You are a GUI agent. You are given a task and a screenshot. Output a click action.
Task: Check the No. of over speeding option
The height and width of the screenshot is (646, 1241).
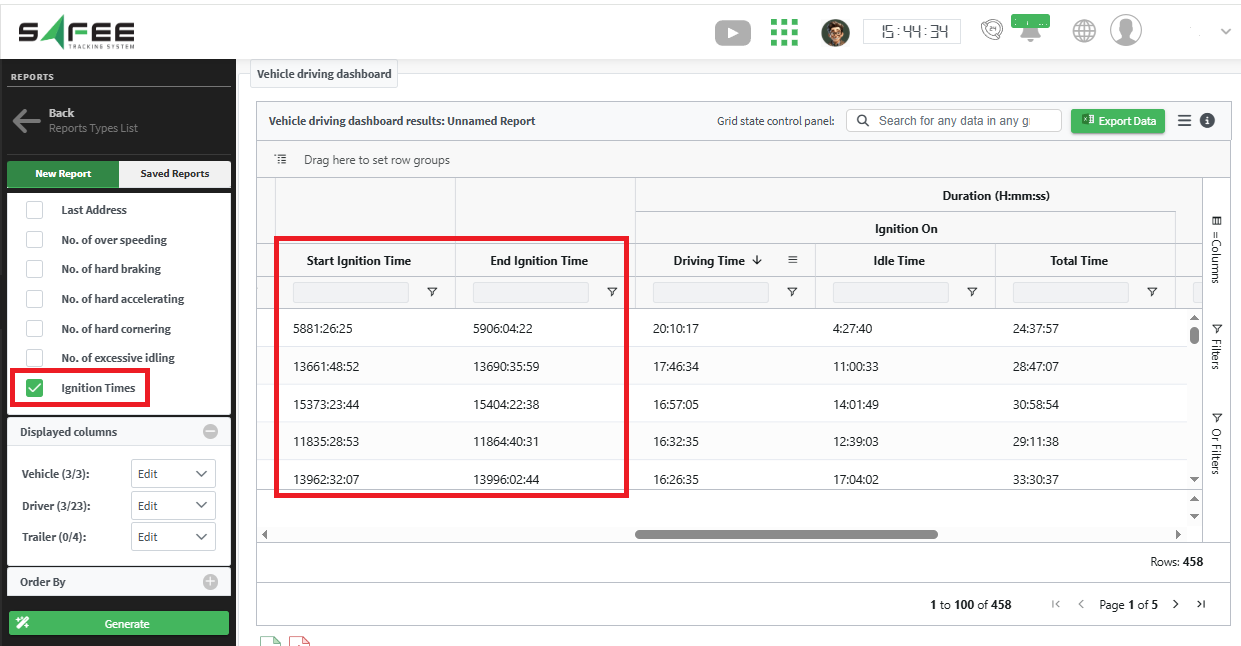click(35, 240)
